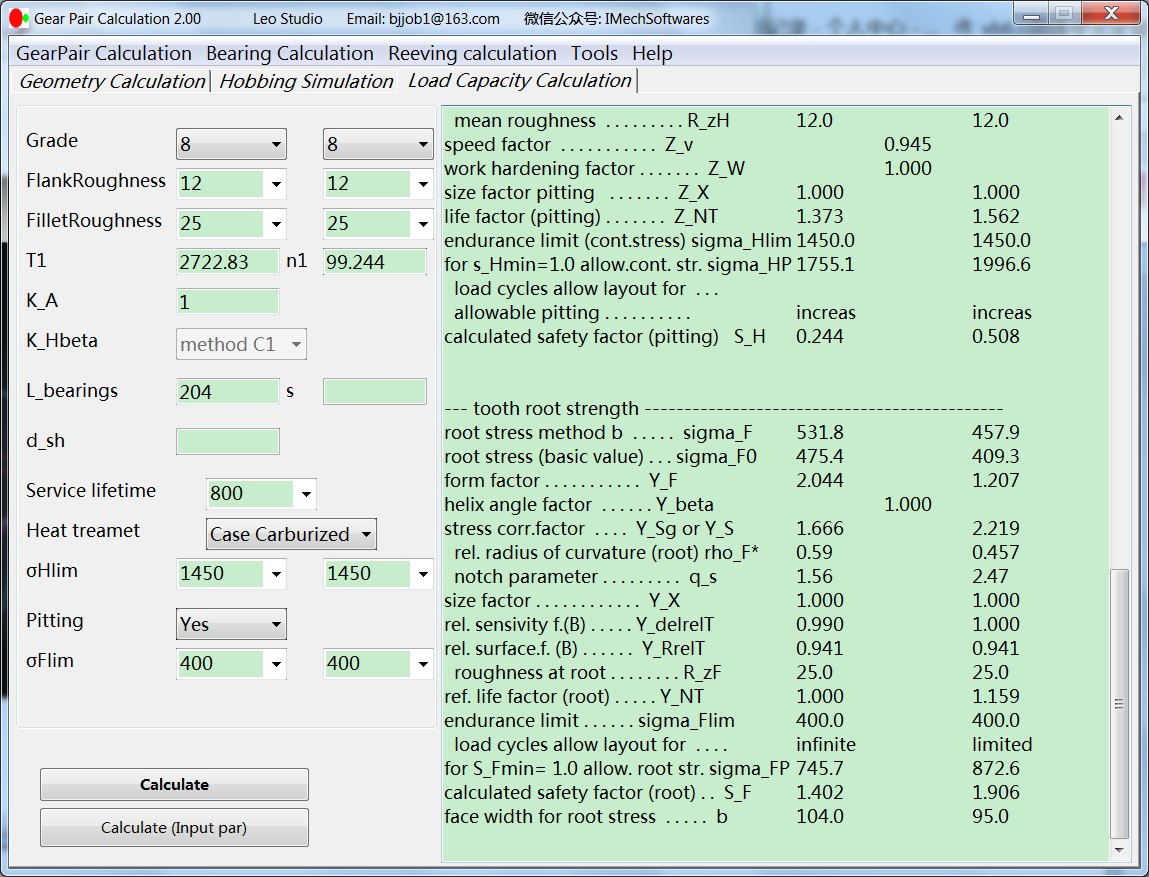Open the first FilletRoughness dropdown

(x=276, y=223)
